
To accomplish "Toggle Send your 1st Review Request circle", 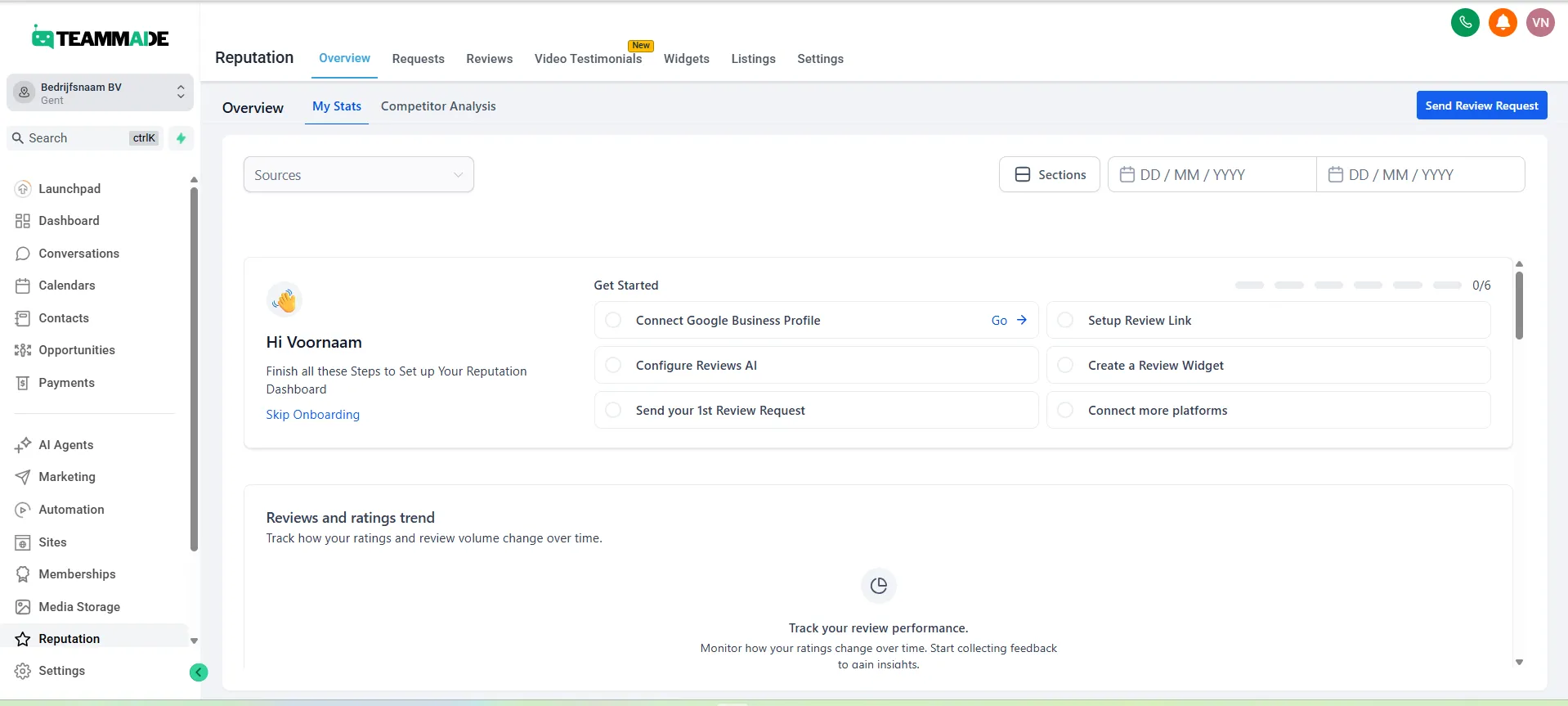I will tap(613, 410).
